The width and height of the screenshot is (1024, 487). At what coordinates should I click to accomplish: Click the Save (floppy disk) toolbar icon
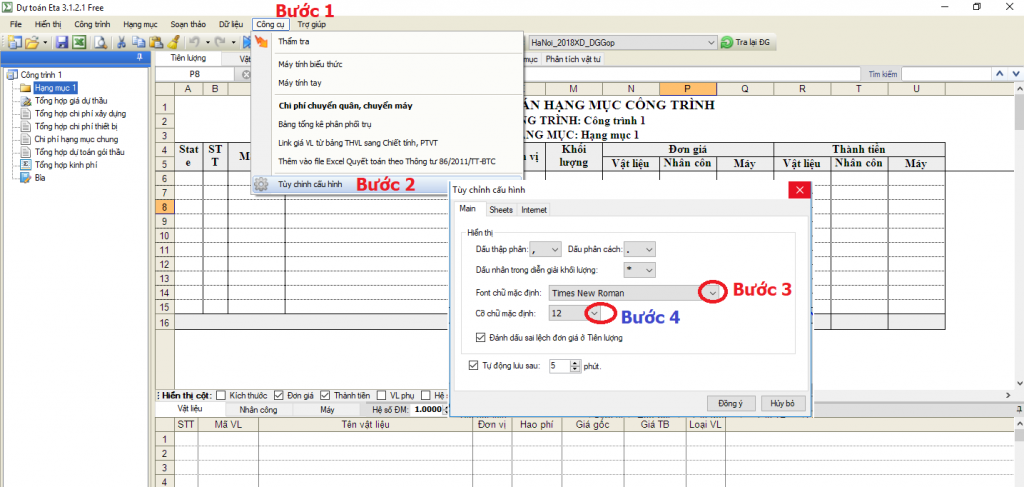62,43
